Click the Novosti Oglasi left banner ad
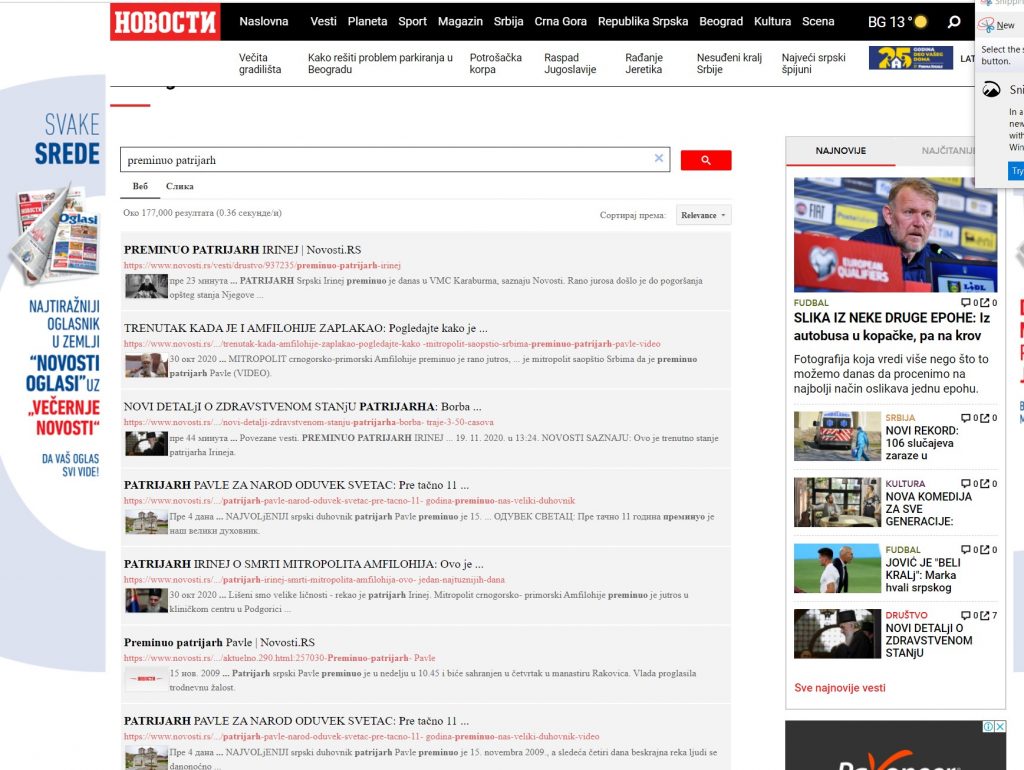 (53, 374)
